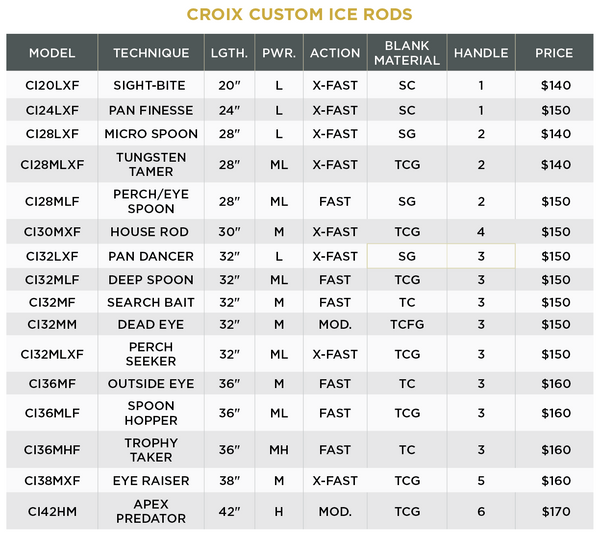Click the MODEL column header
This screenshot has width=600, height=536.
tap(52, 52)
